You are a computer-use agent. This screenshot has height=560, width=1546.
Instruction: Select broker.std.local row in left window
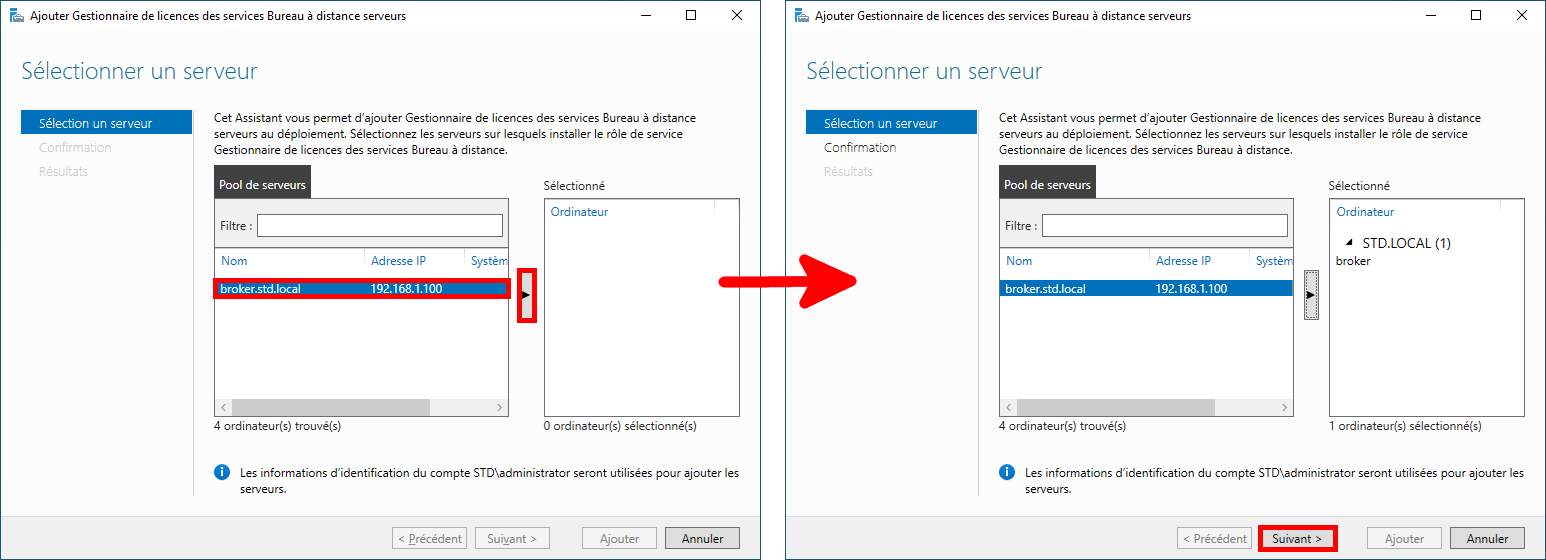pyautogui.click(x=362, y=289)
